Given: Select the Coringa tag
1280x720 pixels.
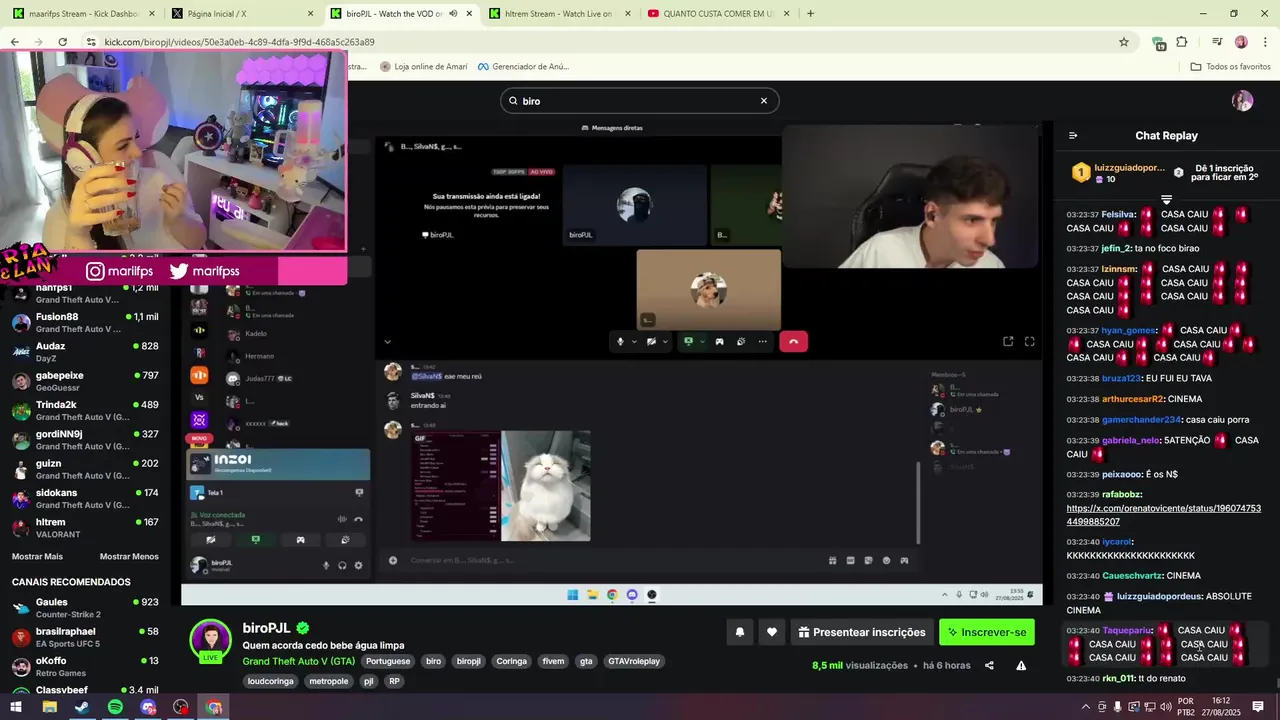Looking at the screenshot, I should (x=511, y=662).
